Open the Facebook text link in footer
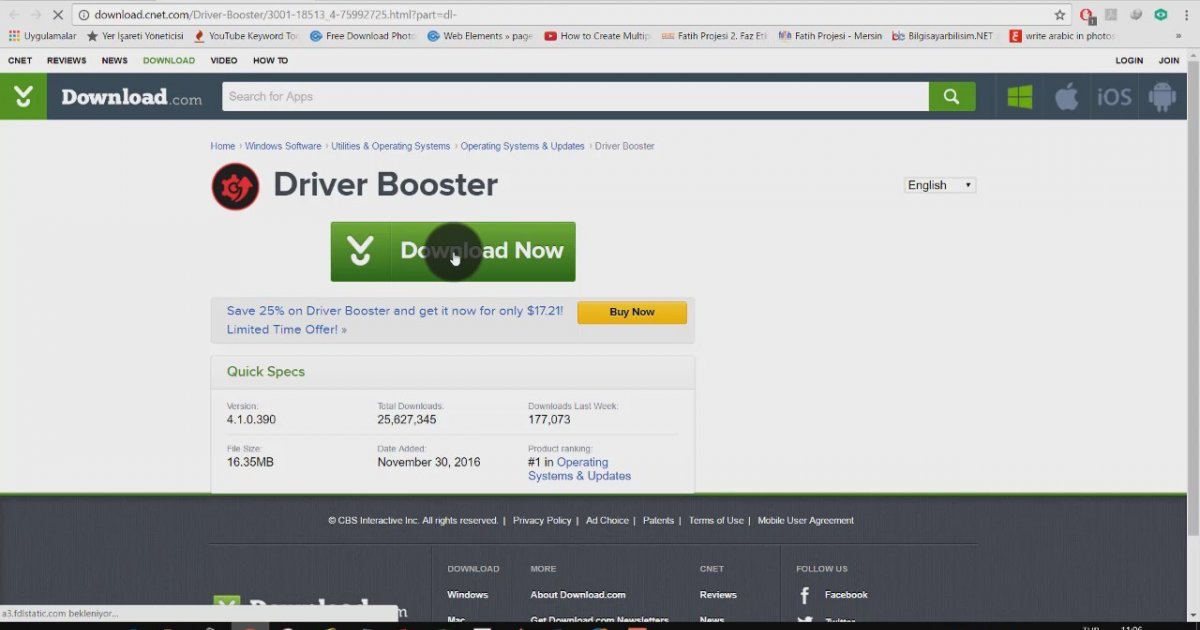 [x=846, y=595]
